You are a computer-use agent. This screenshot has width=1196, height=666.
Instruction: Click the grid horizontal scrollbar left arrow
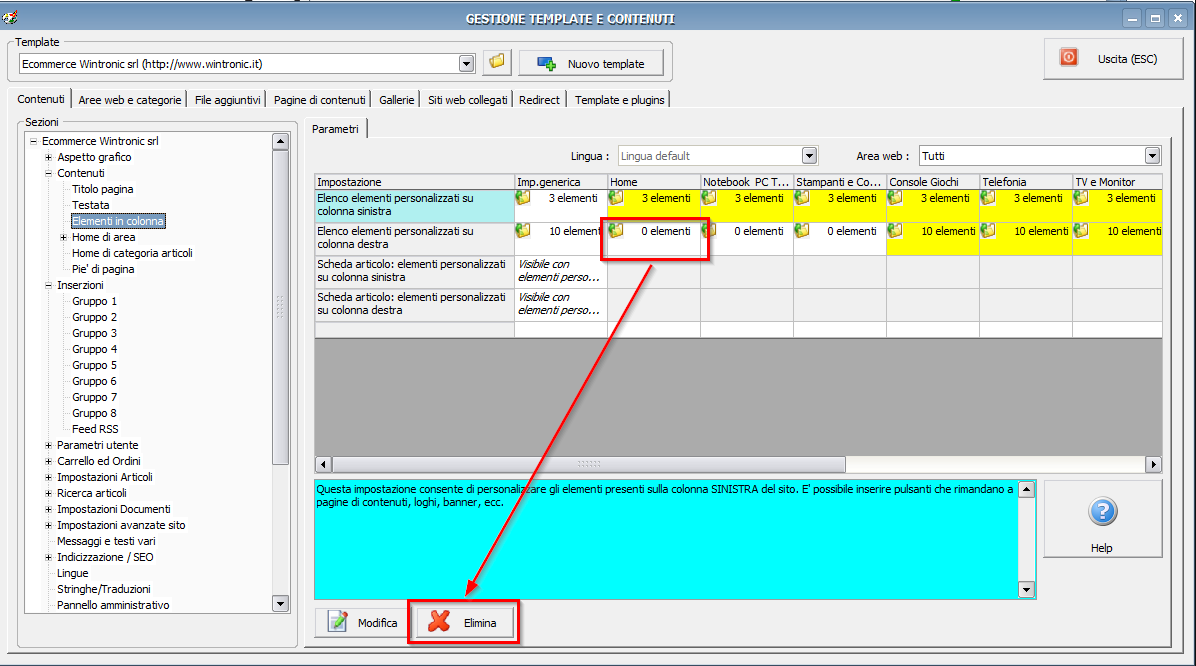click(323, 464)
